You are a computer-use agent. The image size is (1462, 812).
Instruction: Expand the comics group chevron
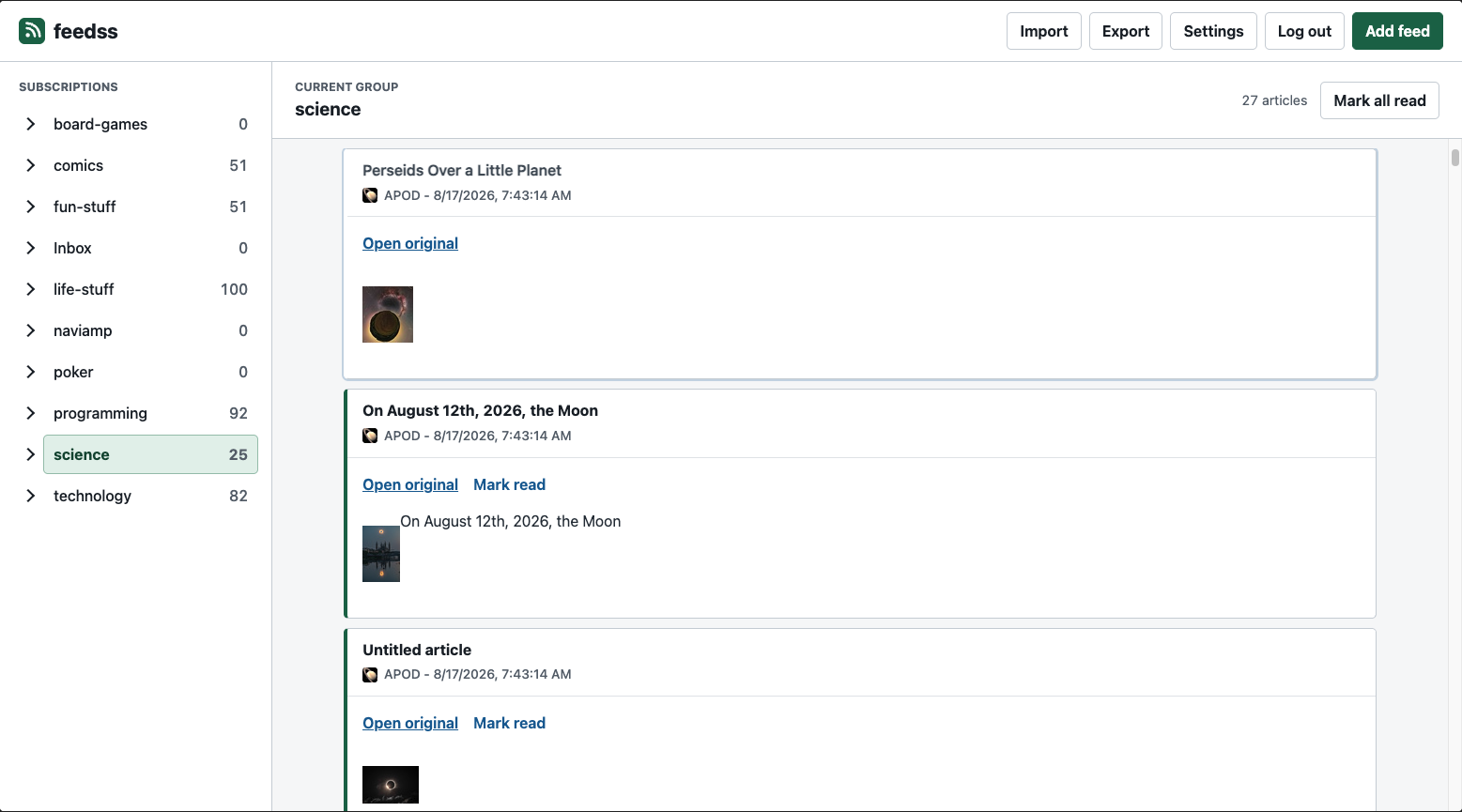pos(31,165)
